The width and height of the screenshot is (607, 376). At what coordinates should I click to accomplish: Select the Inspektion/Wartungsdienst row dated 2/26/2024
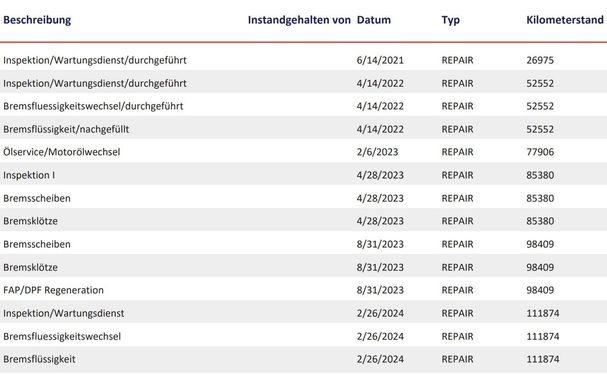pyautogui.click(x=304, y=313)
